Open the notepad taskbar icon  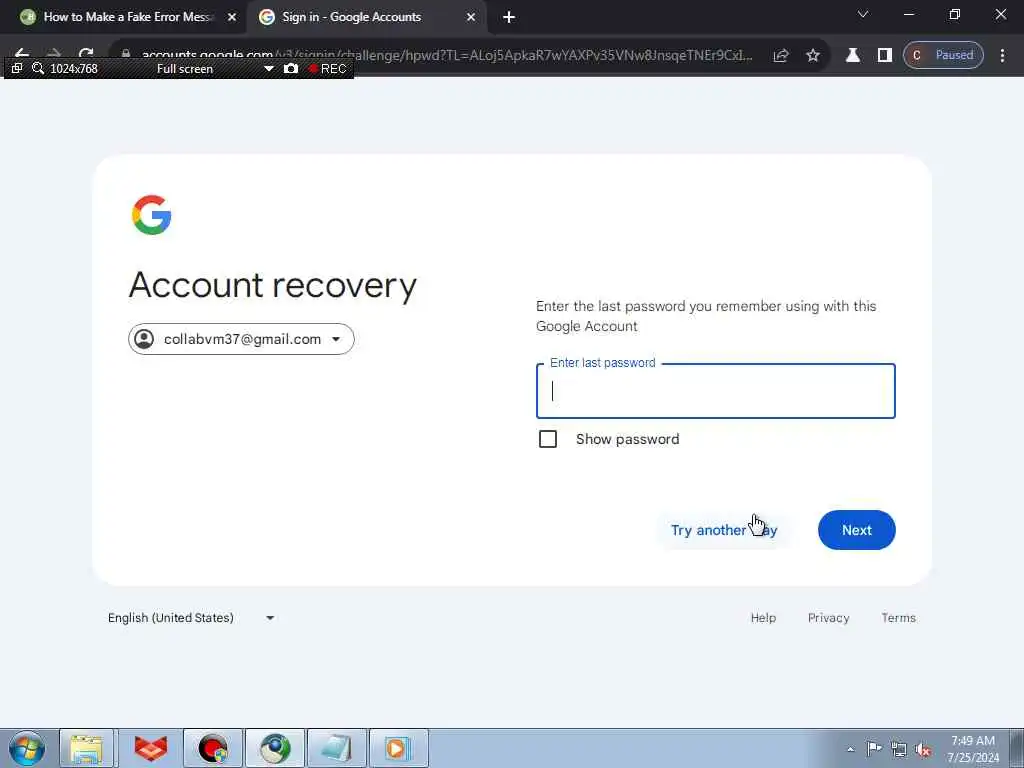point(337,748)
